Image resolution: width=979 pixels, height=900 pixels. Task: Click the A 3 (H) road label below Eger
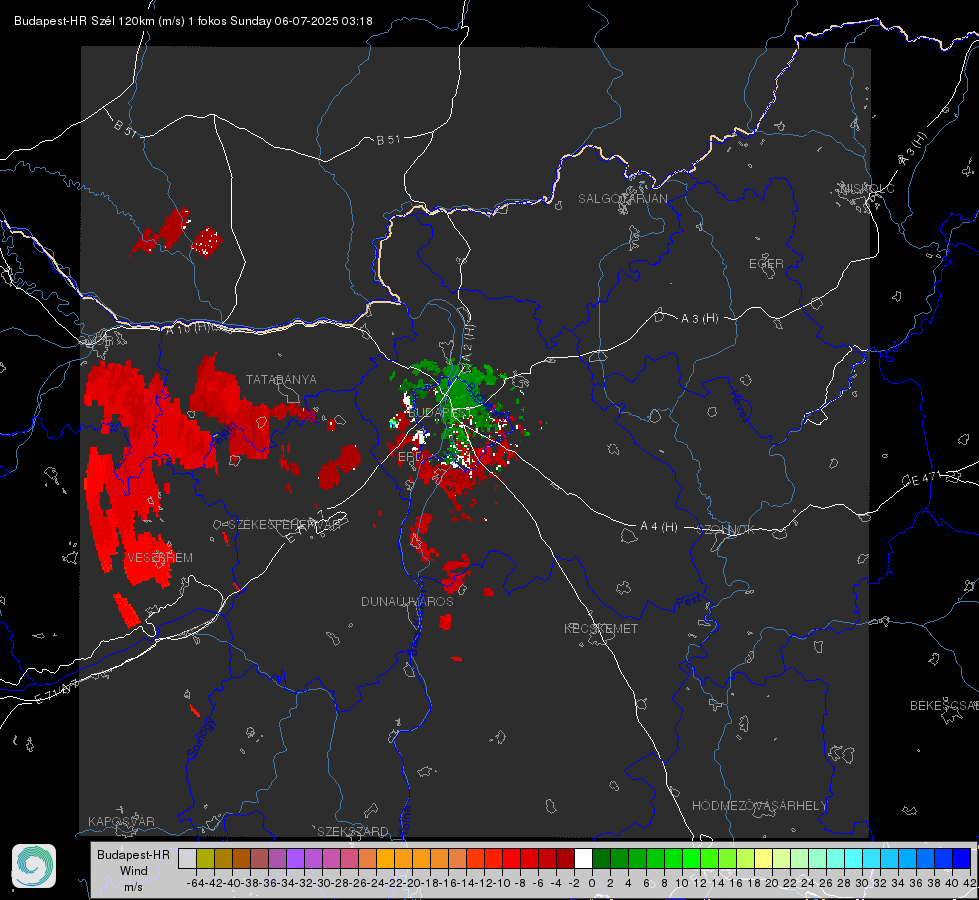click(x=699, y=319)
